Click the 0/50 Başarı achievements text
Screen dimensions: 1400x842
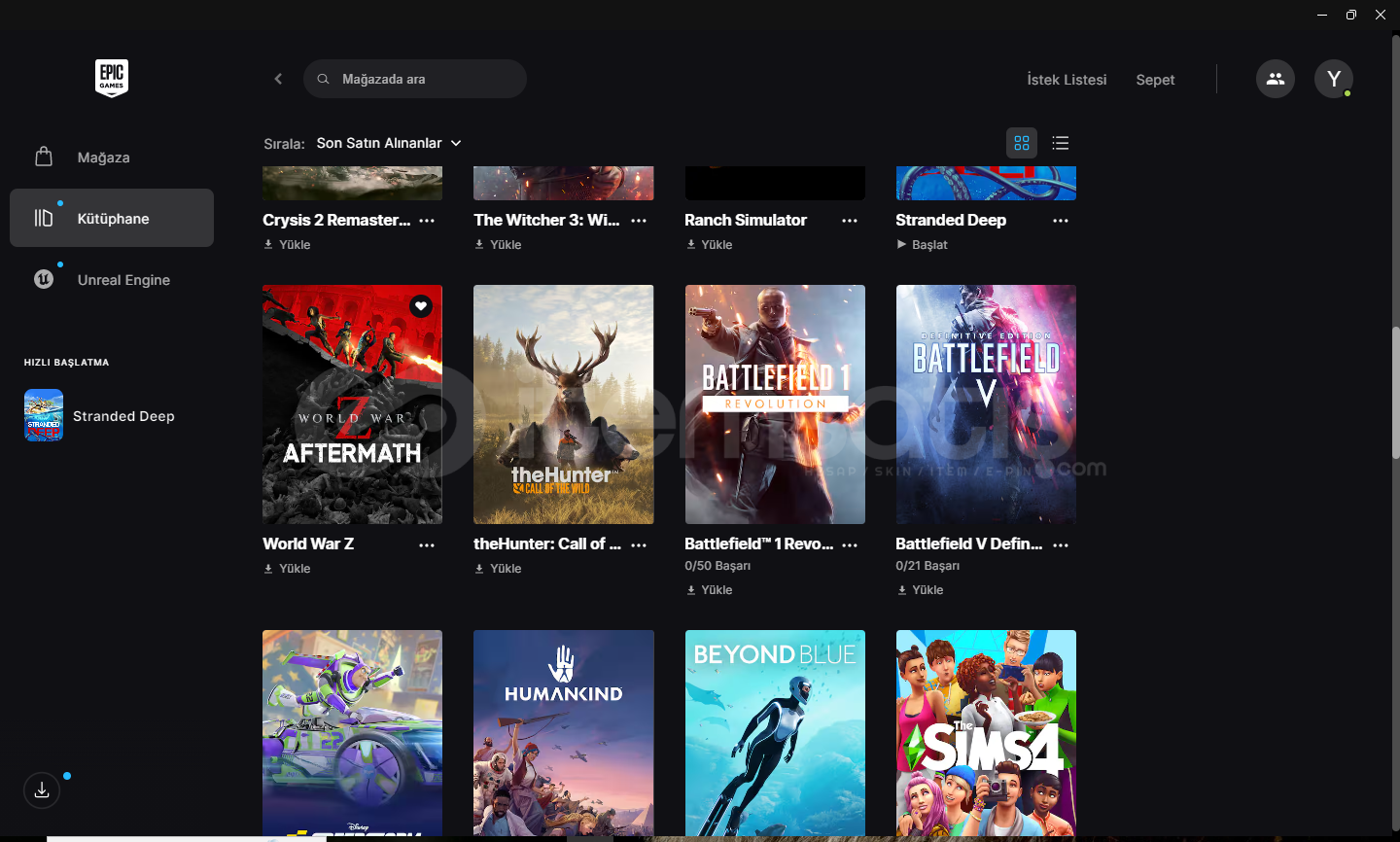point(717,566)
